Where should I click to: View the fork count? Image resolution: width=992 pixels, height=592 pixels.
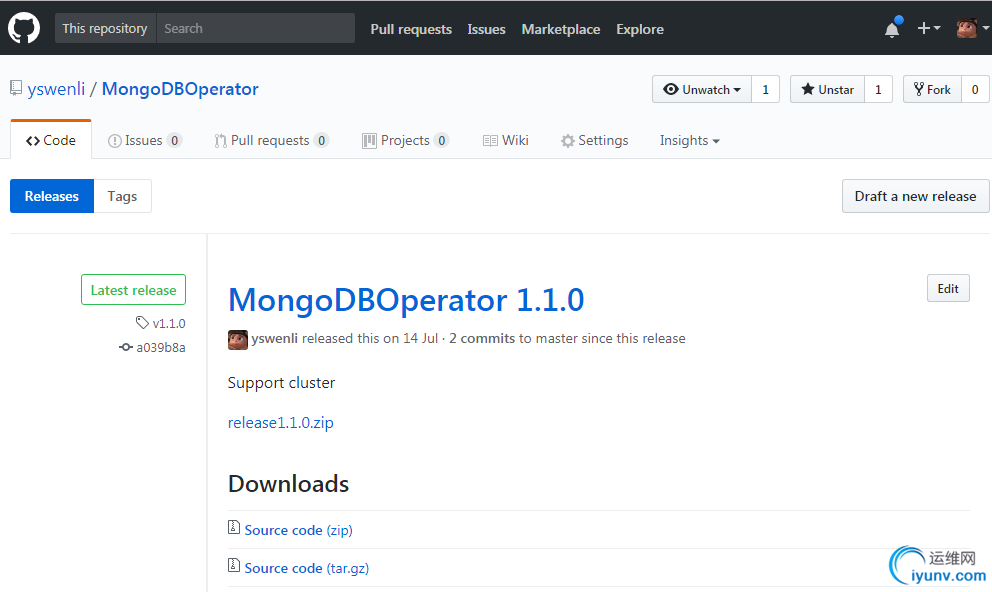(975, 90)
